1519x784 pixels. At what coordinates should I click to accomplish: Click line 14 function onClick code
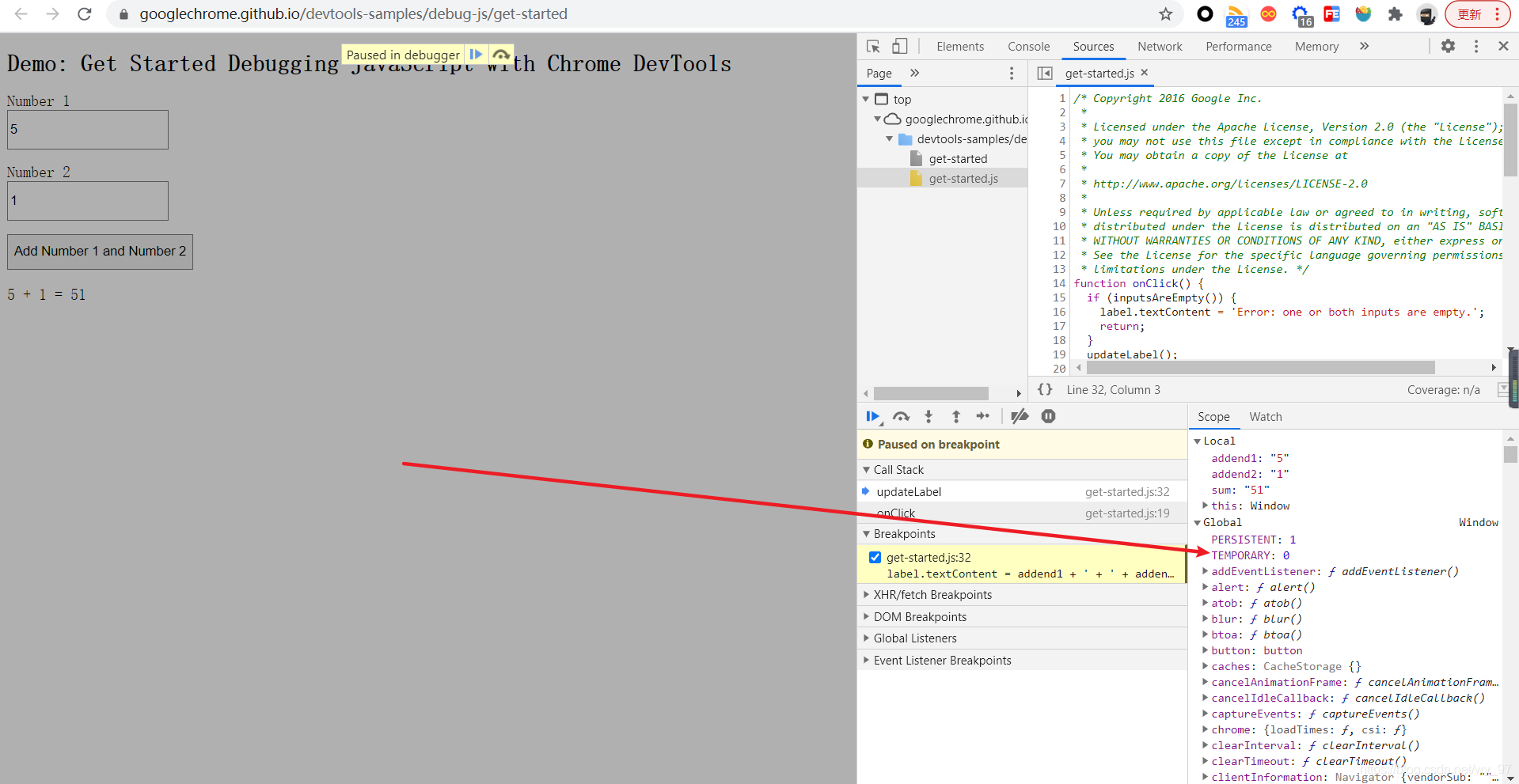(x=1138, y=283)
